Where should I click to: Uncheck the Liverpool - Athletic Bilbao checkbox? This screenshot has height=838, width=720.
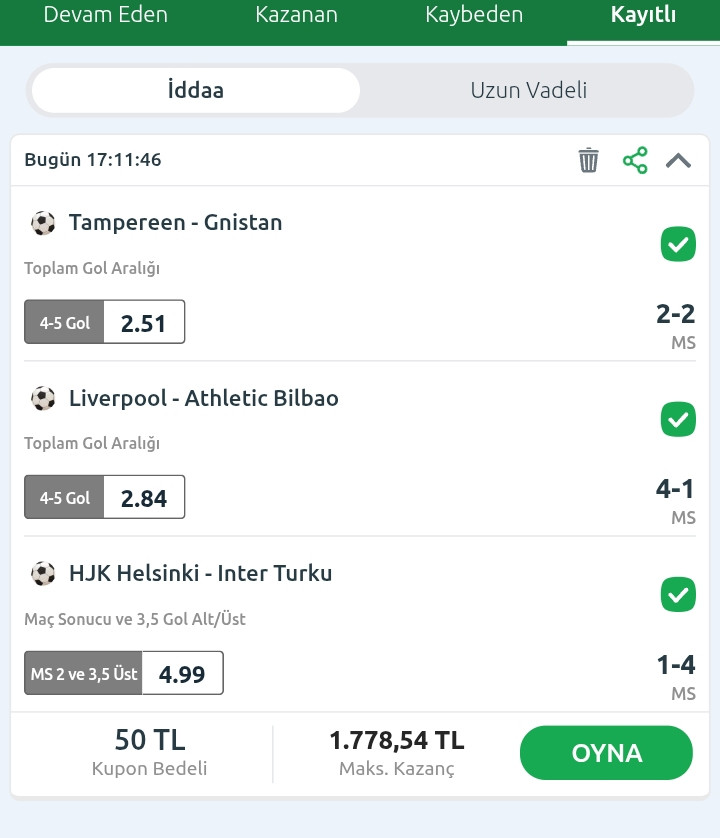(678, 420)
